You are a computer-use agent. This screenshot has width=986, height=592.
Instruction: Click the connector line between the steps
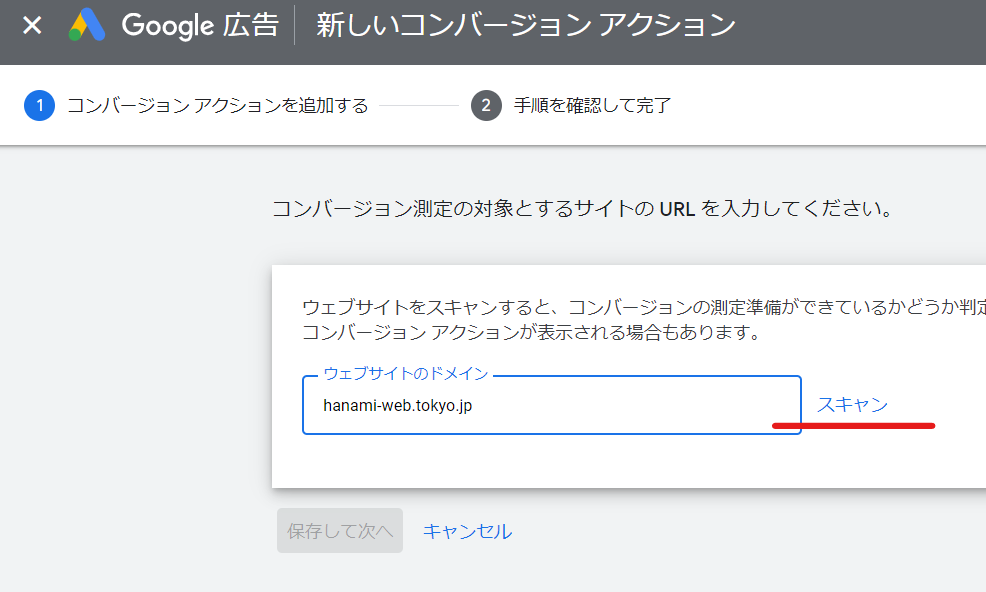click(x=419, y=105)
